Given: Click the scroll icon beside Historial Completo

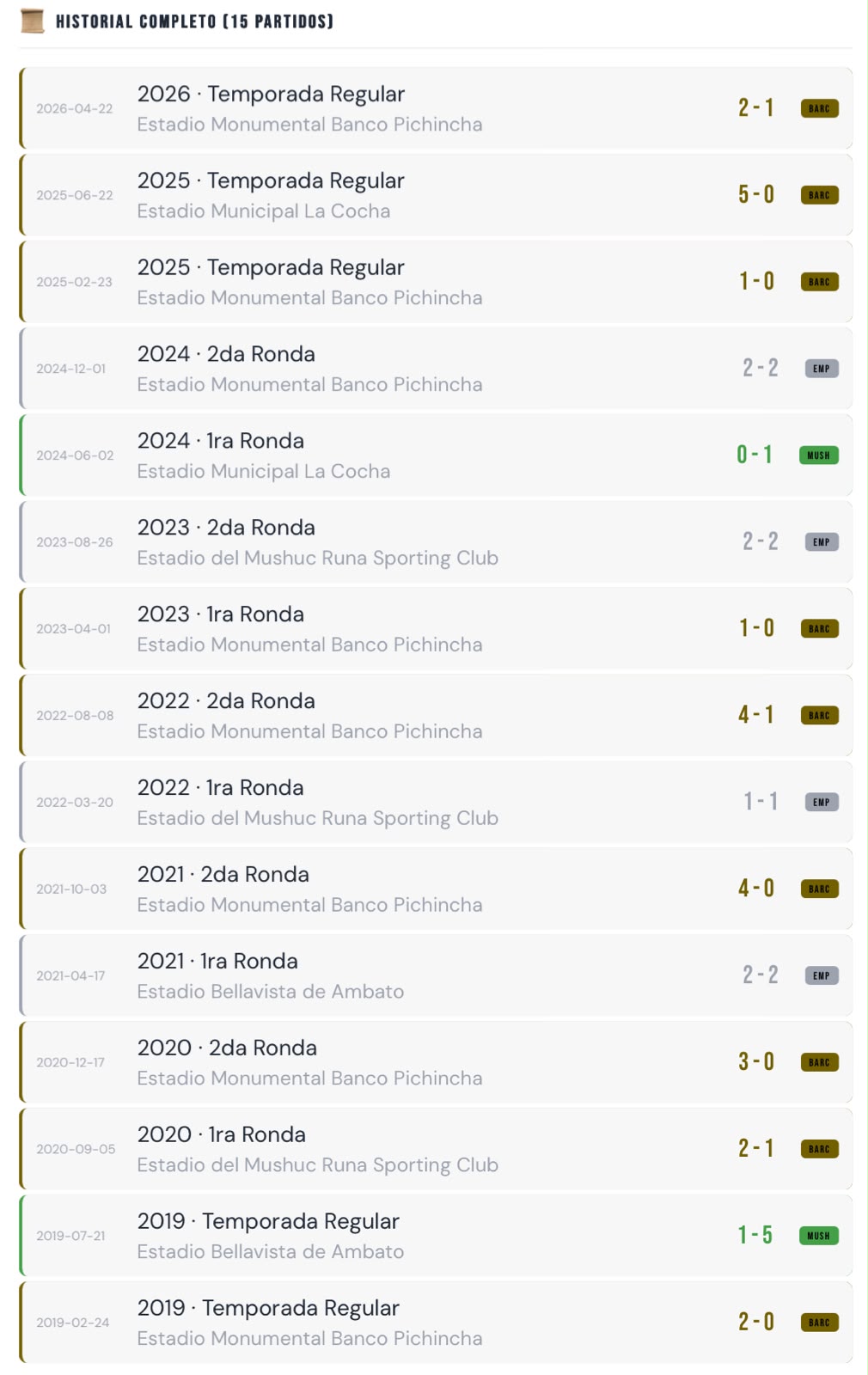Looking at the screenshot, I should pyautogui.click(x=33, y=21).
